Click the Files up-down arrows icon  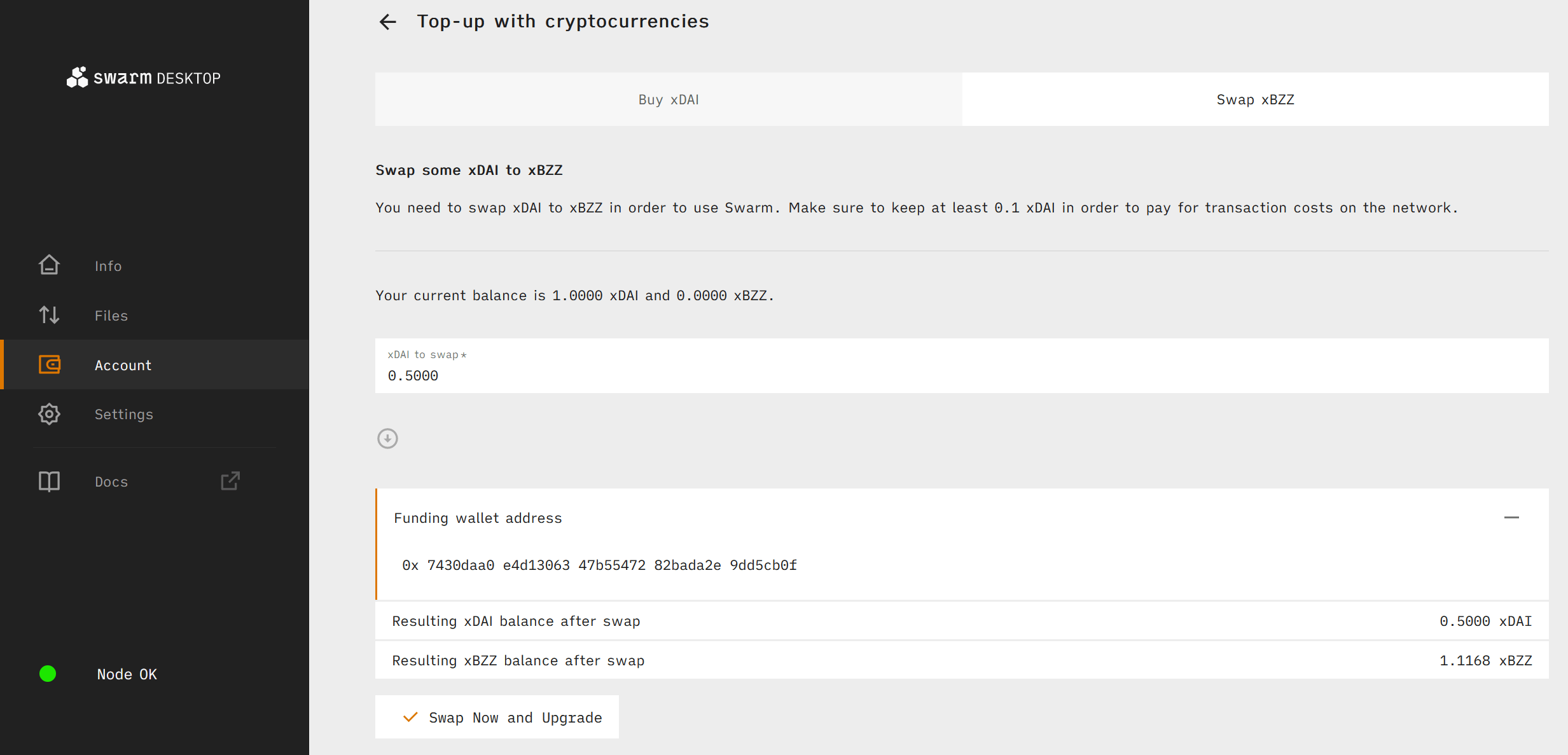point(49,315)
